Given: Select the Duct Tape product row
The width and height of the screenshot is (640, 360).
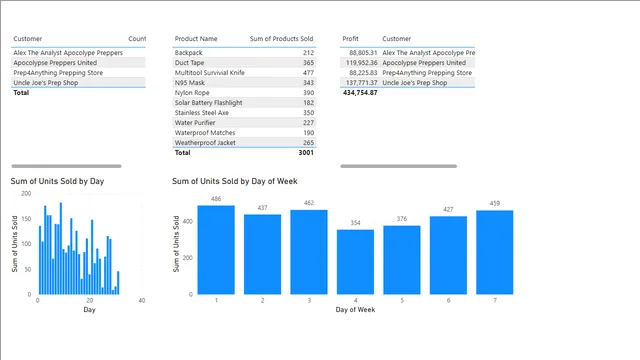Looking at the screenshot, I should click(244, 63).
